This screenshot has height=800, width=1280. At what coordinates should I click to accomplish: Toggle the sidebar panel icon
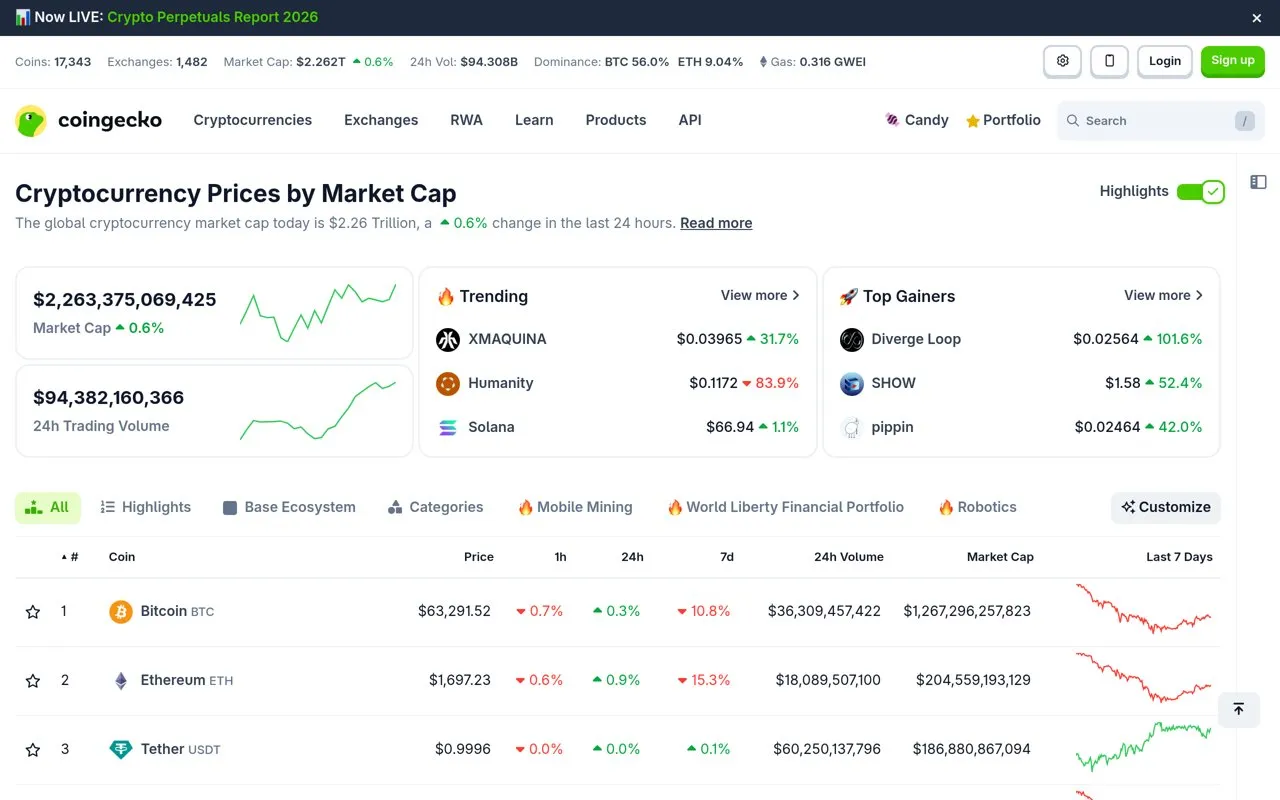1258,182
